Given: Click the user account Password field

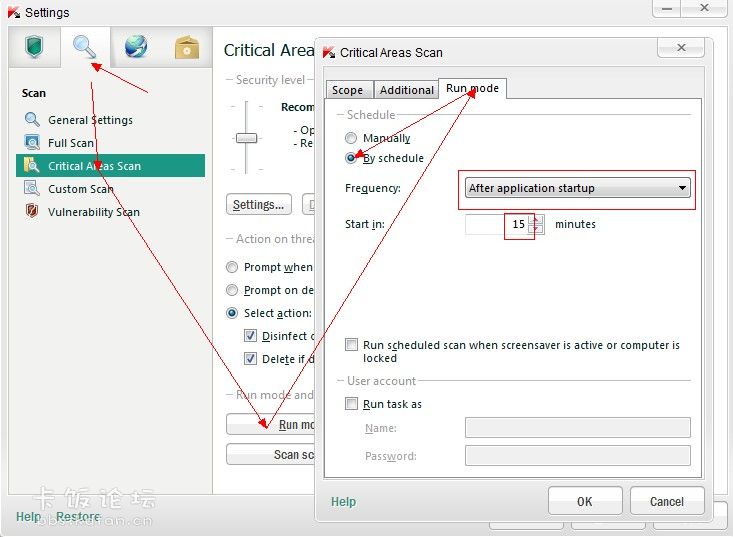Looking at the screenshot, I should pyautogui.click(x=577, y=456).
